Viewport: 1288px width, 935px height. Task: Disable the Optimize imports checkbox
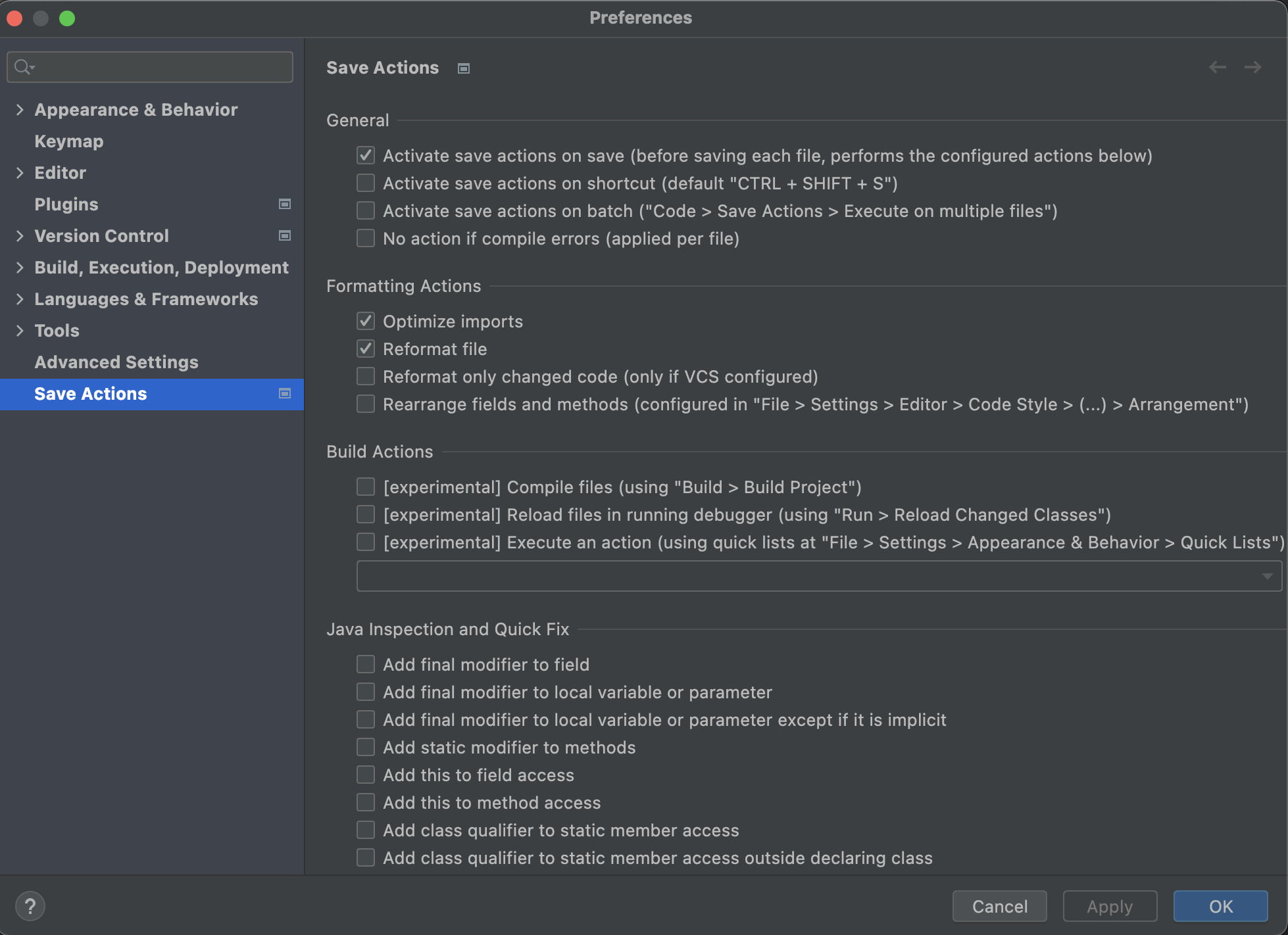366,322
